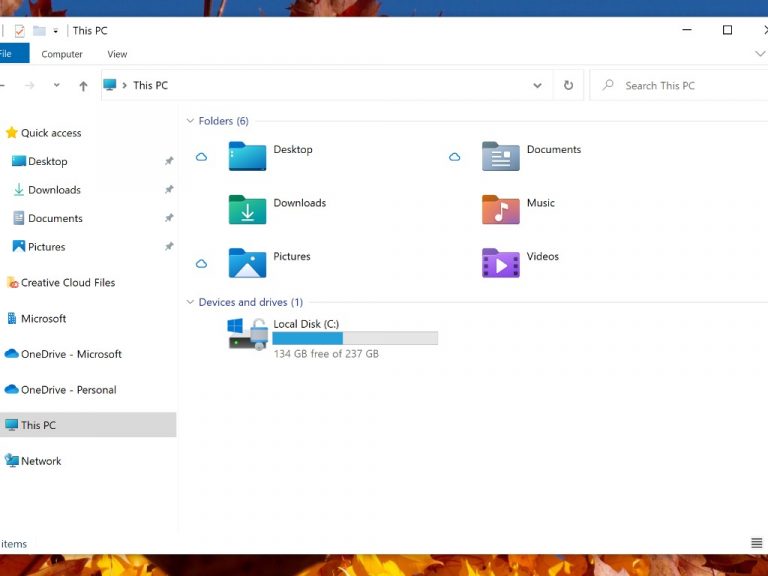Maximize the This PC window
Viewport: 768px width, 576px height.
pos(727,30)
